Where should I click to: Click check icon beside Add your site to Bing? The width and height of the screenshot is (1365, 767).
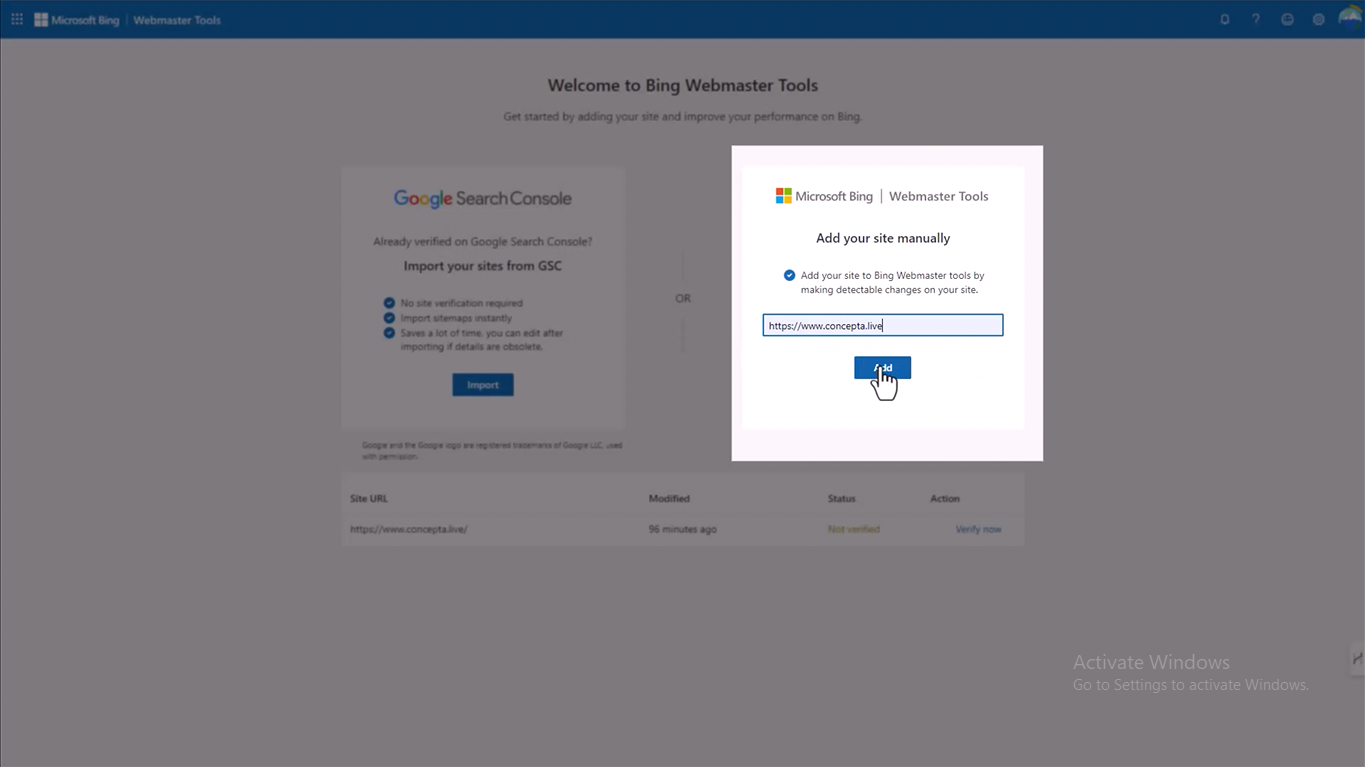(789, 275)
